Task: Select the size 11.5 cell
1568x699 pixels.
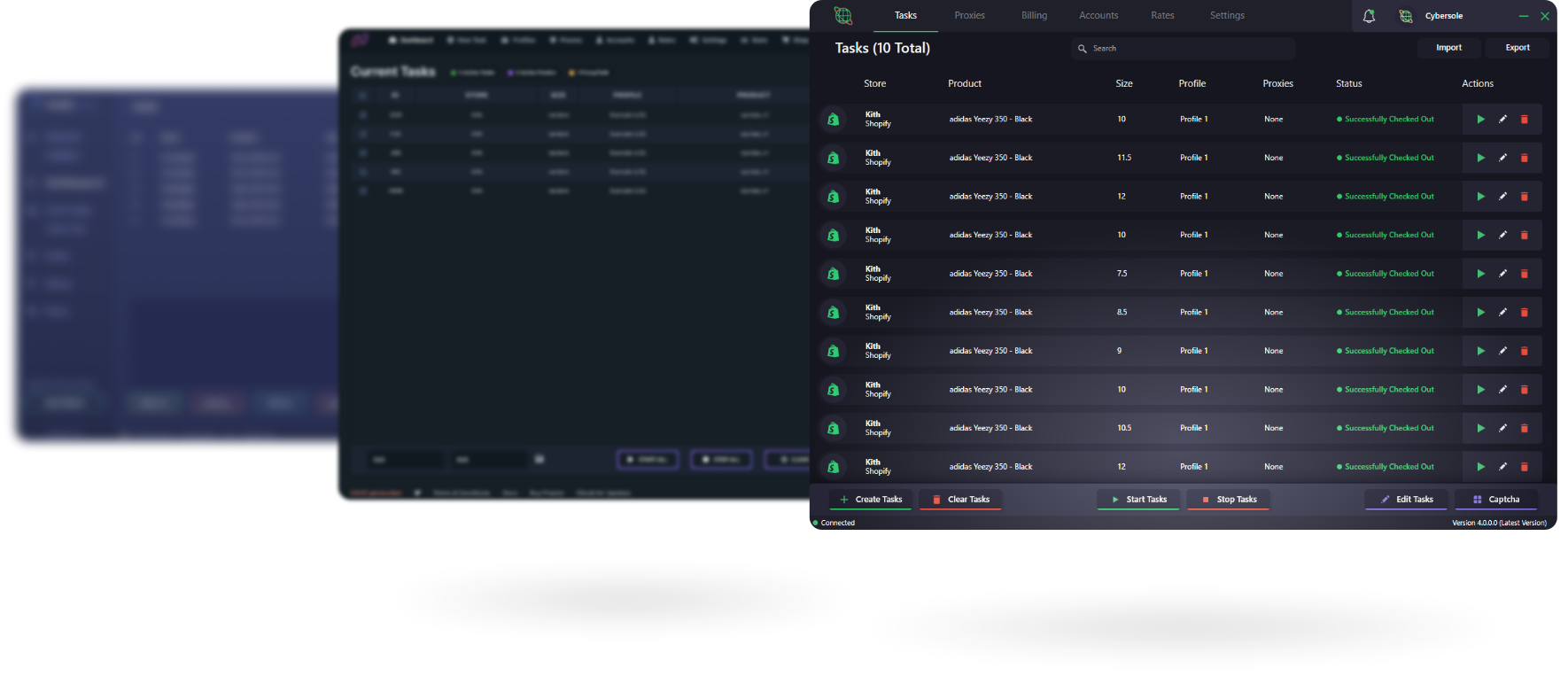Action: coord(1124,158)
